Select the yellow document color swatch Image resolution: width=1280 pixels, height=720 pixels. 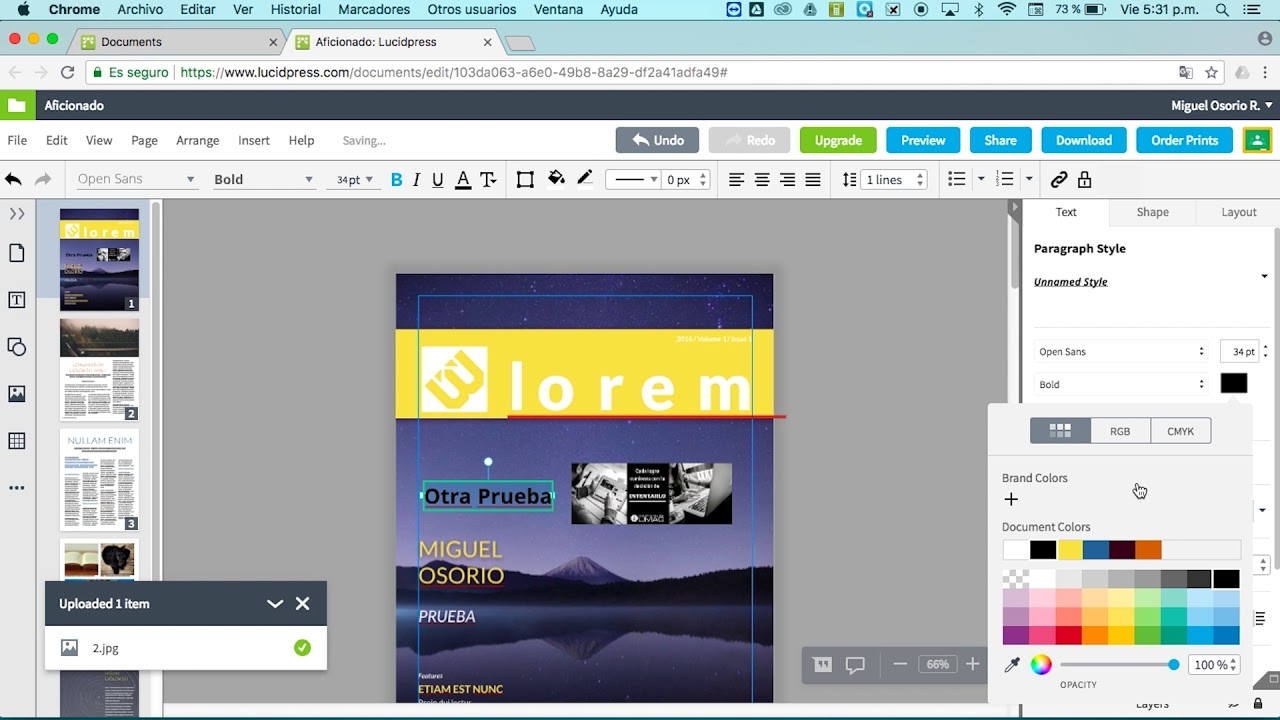1070,550
